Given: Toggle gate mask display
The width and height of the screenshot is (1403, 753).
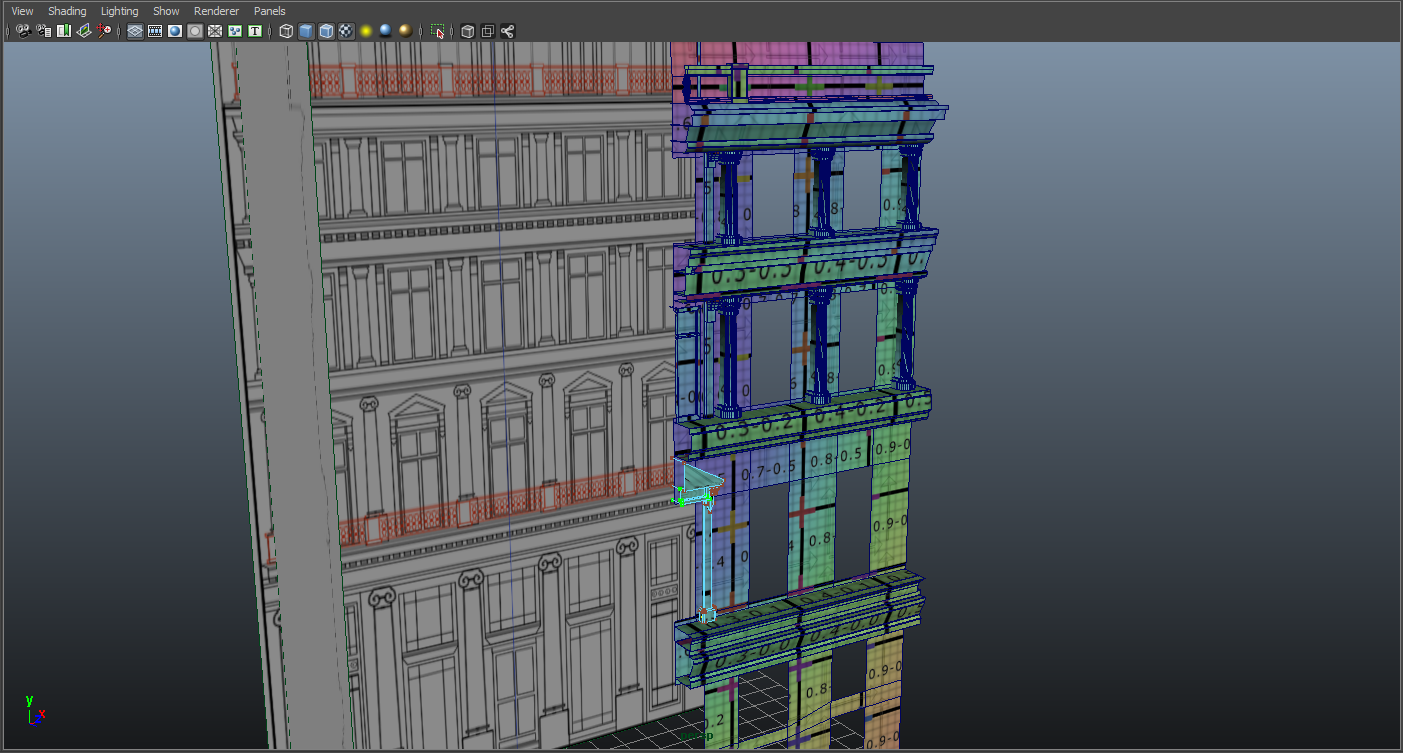Looking at the screenshot, I should (x=194, y=30).
